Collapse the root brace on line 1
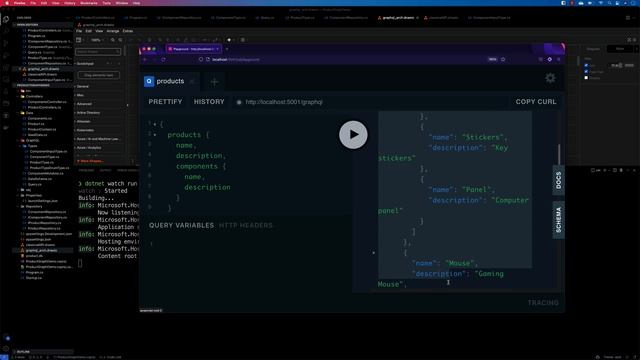Viewport: 640px width, 360px height. tap(155, 124)
